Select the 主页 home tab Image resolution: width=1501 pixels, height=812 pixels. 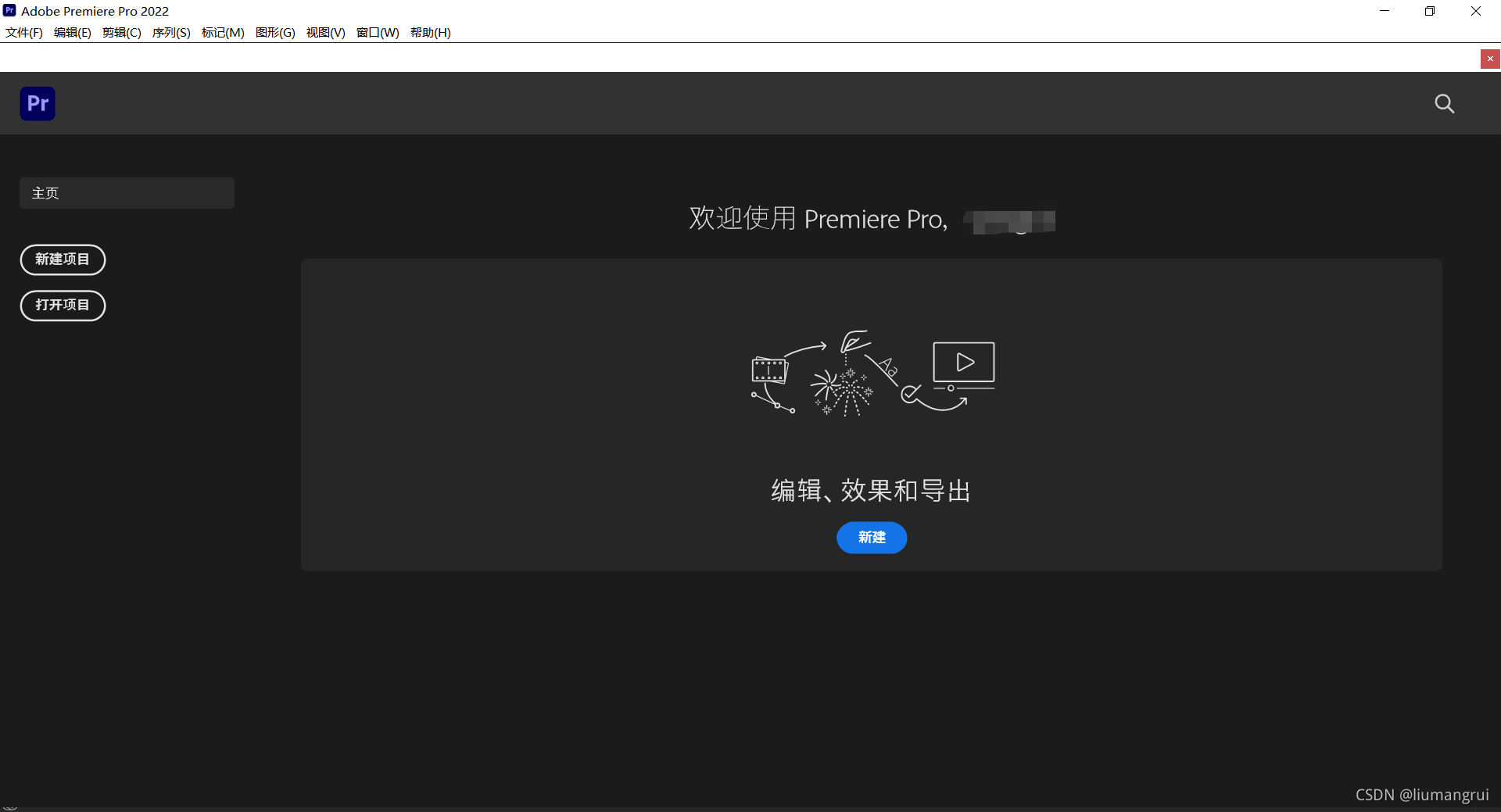[127, 193]
